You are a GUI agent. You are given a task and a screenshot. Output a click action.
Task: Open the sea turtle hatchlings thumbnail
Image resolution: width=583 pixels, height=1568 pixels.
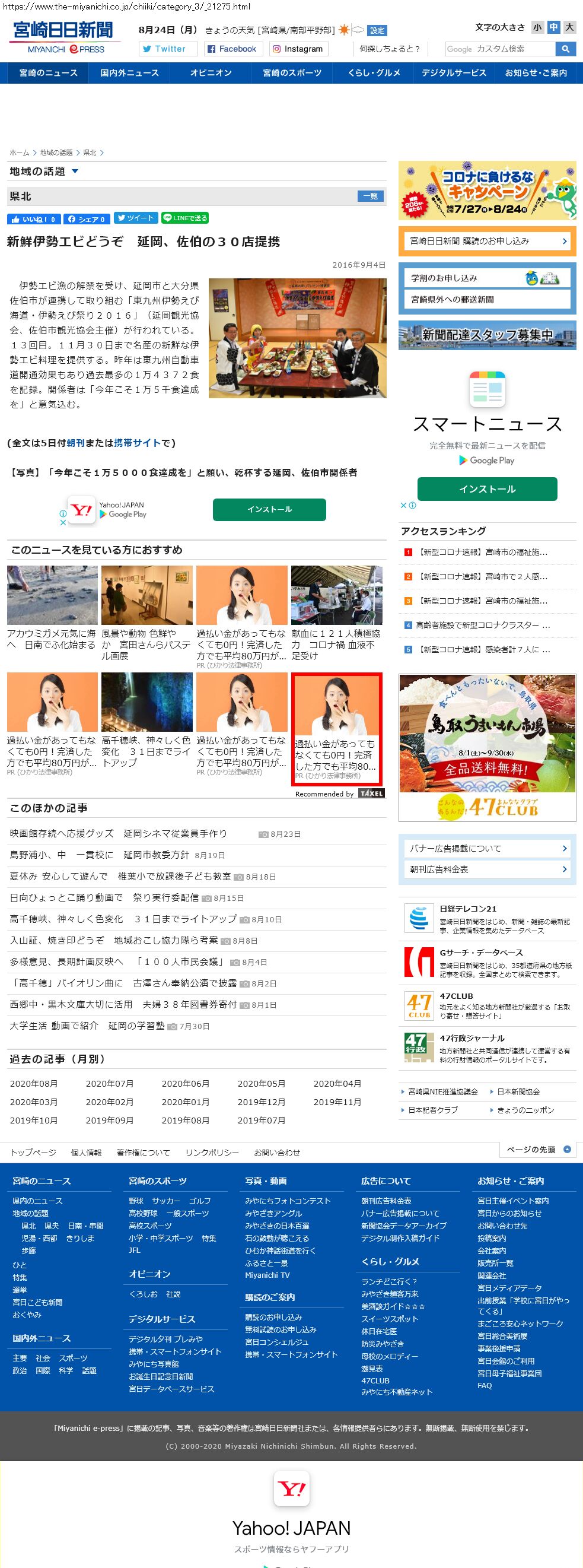click(52, 595)
